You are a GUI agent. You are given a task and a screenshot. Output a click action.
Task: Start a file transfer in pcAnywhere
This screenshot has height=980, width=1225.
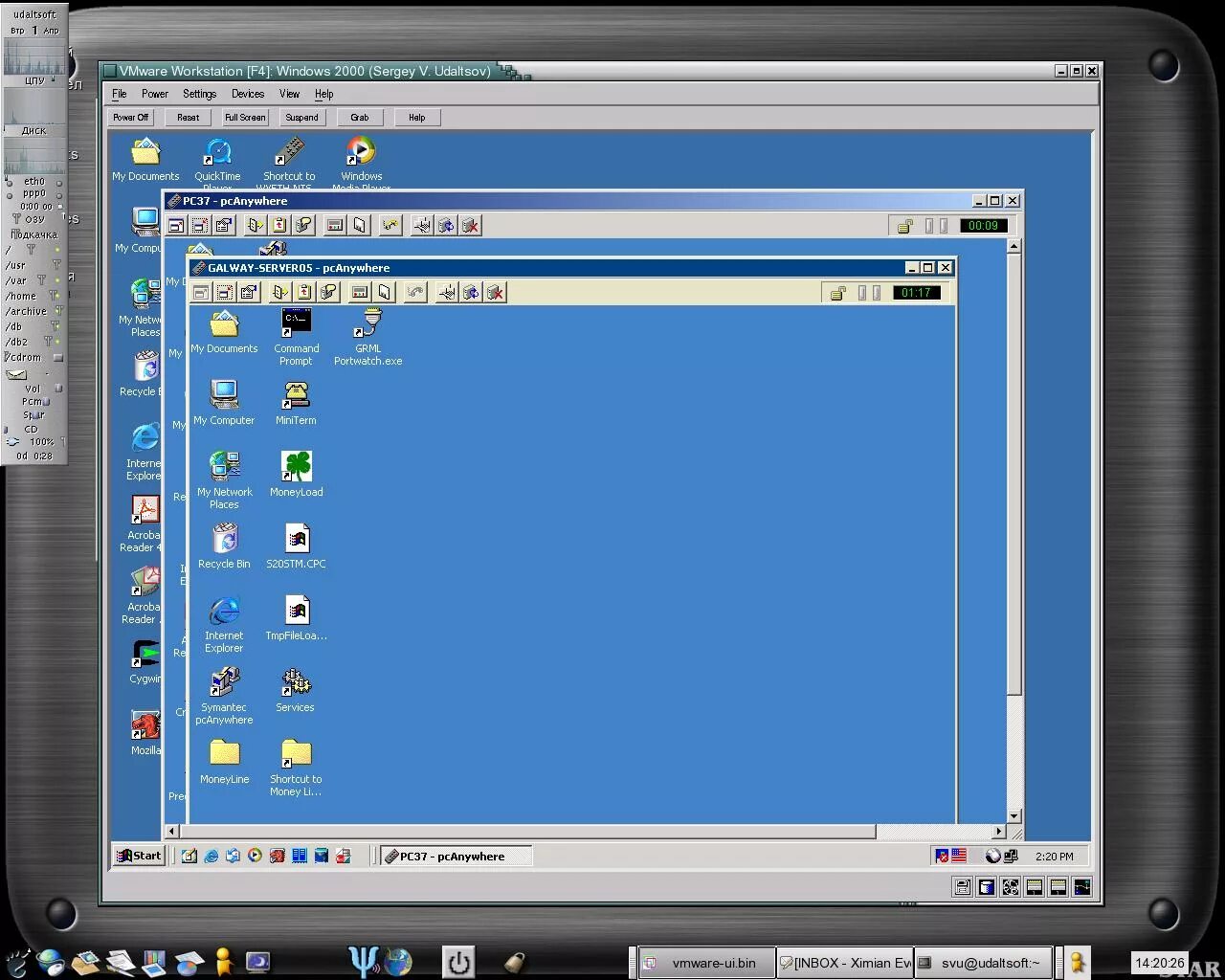[278, 293]
